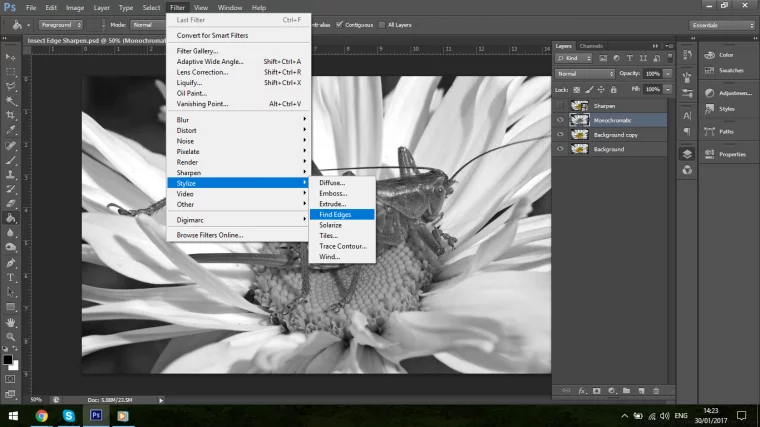Select the Blur tool
Screen dimensions: 760x427
(x=10, y=233)
